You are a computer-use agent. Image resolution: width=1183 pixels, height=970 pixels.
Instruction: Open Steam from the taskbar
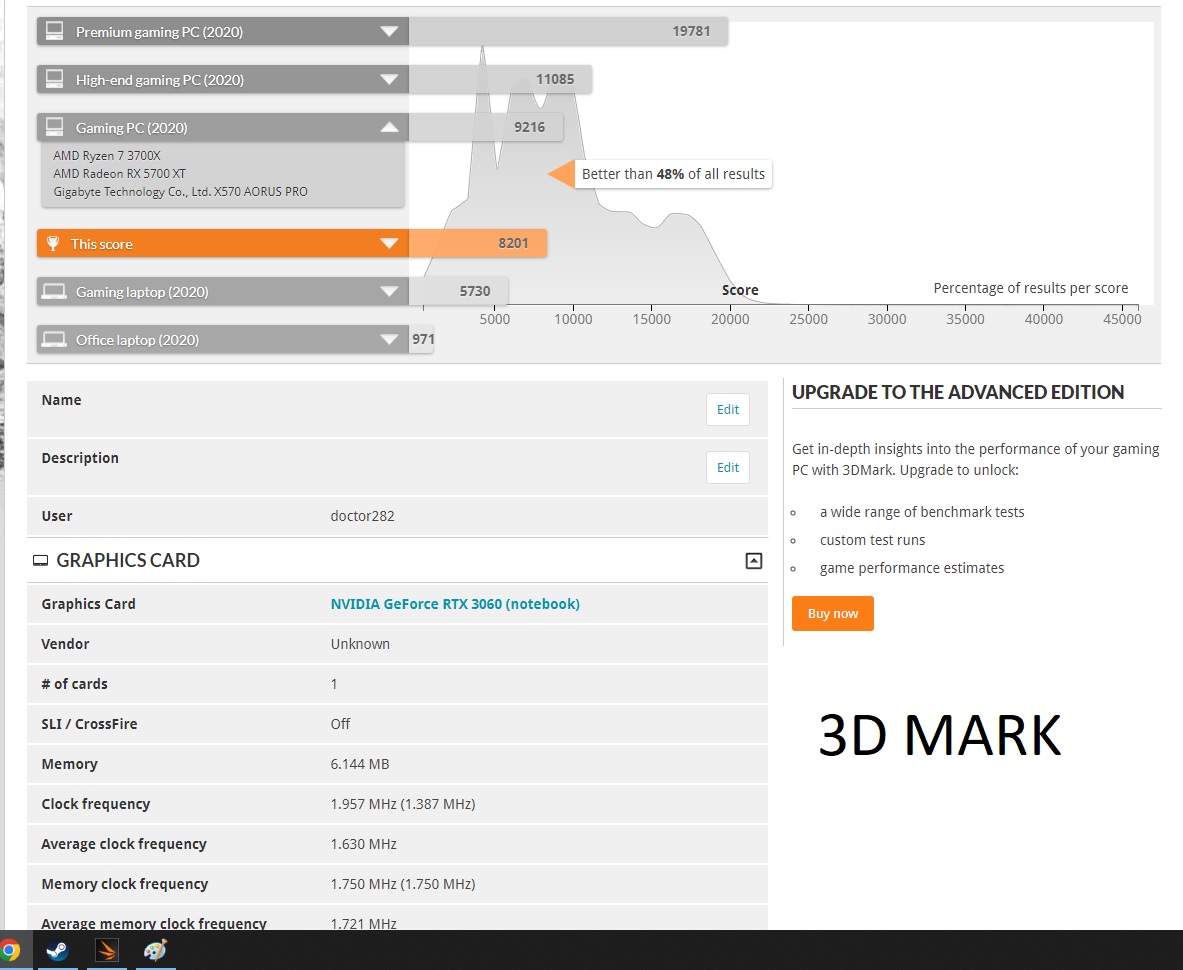57,950
